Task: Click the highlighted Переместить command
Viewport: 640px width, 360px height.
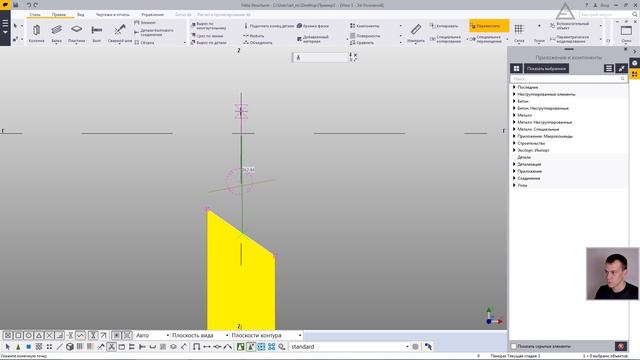Action: pos(489,26)
